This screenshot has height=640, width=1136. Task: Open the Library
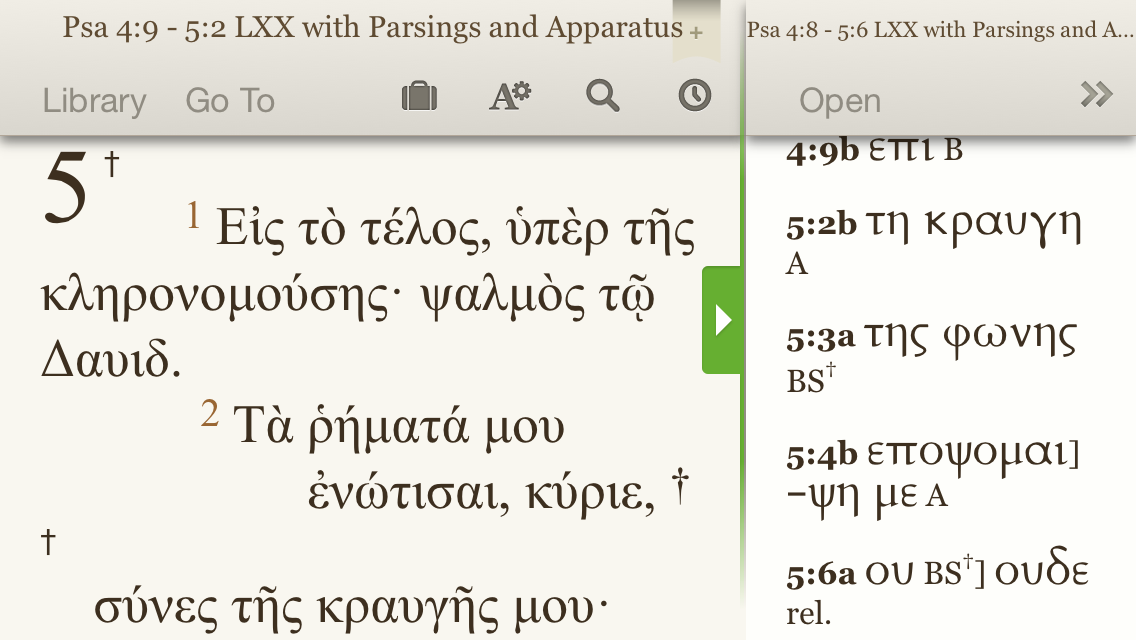pos(94,100)
